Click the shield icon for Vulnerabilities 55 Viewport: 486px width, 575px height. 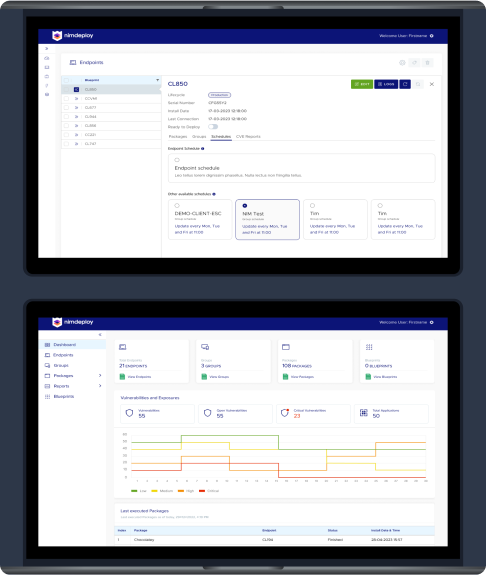pos(129,413)
